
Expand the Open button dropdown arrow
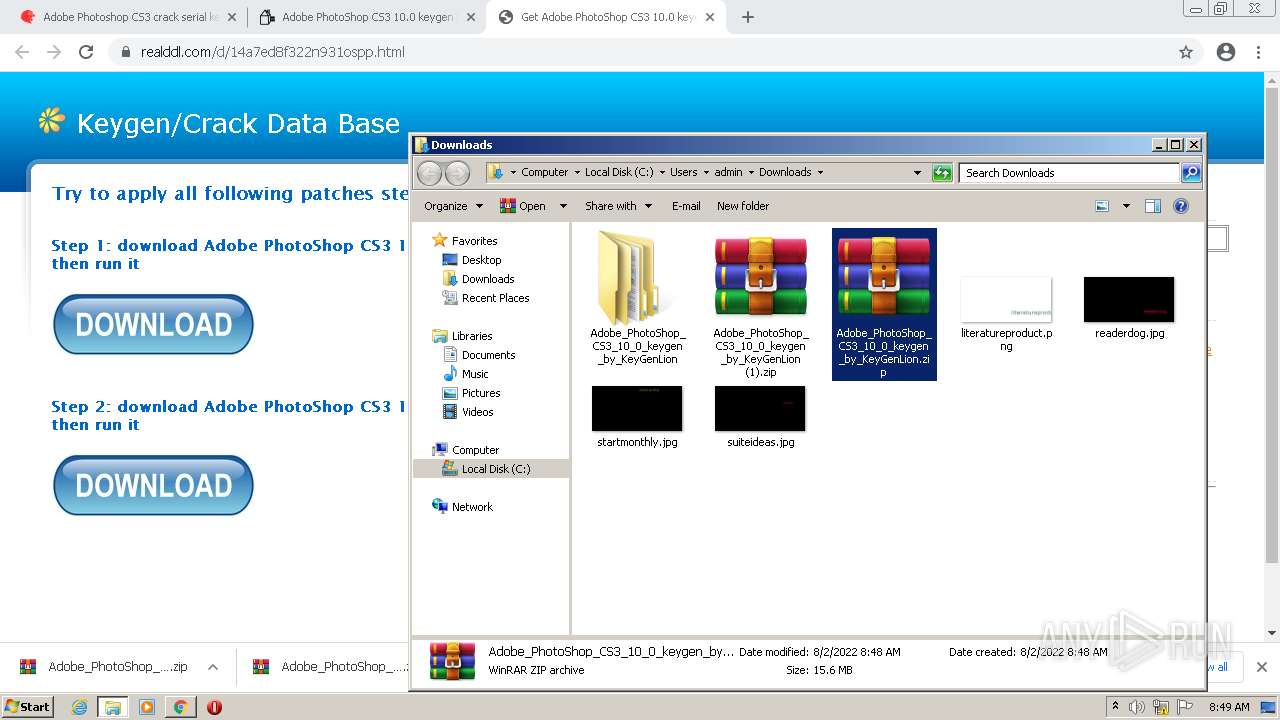click(563, 206)
